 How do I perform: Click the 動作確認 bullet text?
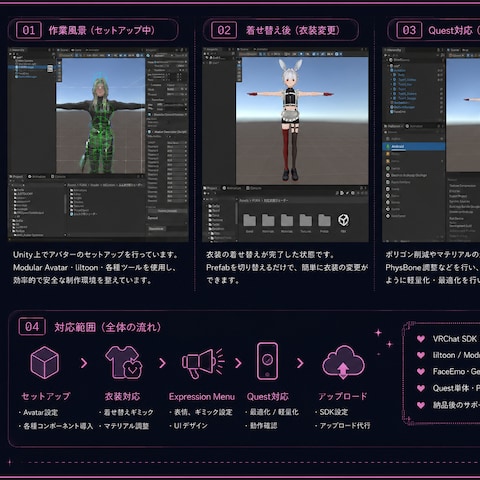tap(263, 426)
